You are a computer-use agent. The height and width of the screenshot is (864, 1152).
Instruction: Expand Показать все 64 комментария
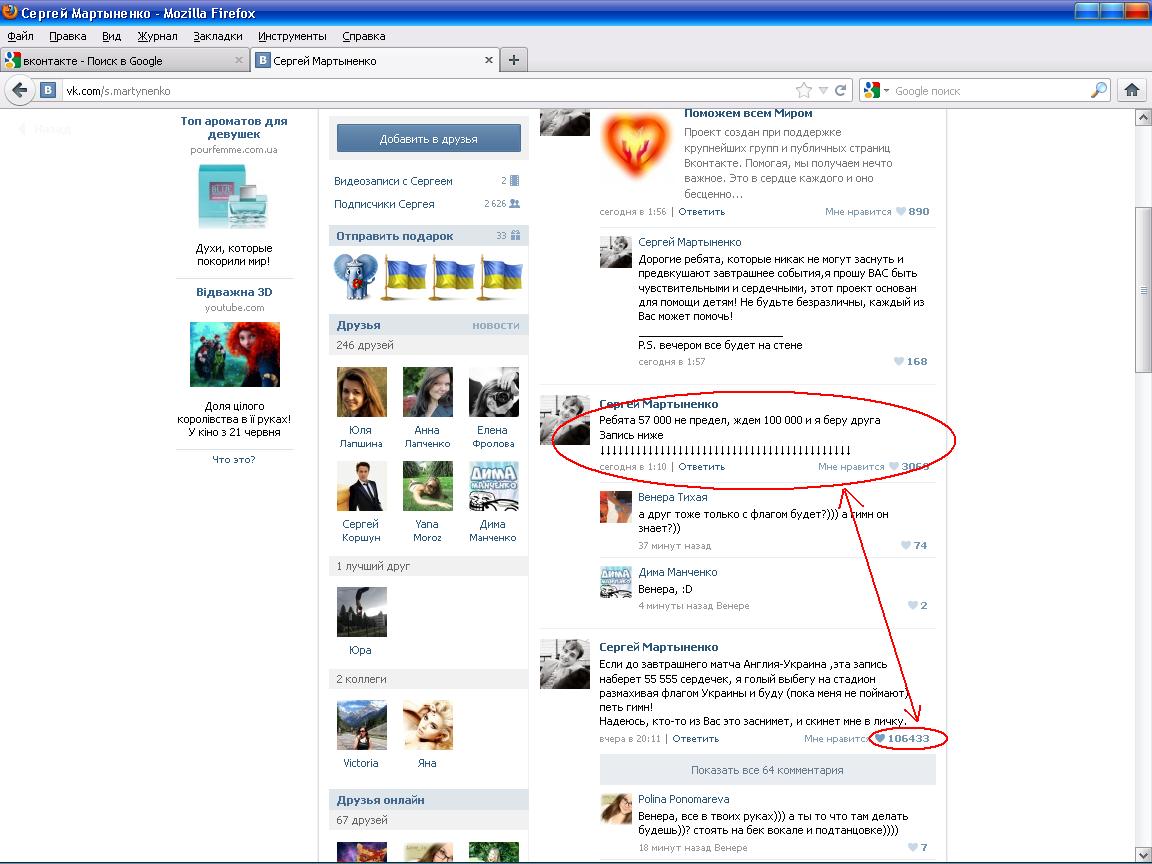point(767,770)
